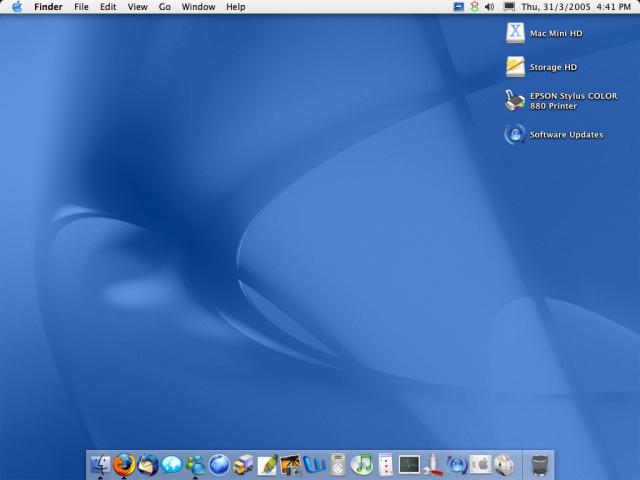Launch iPhoto from the dock
The image size is (640, 480).
(x=291, y=465)
